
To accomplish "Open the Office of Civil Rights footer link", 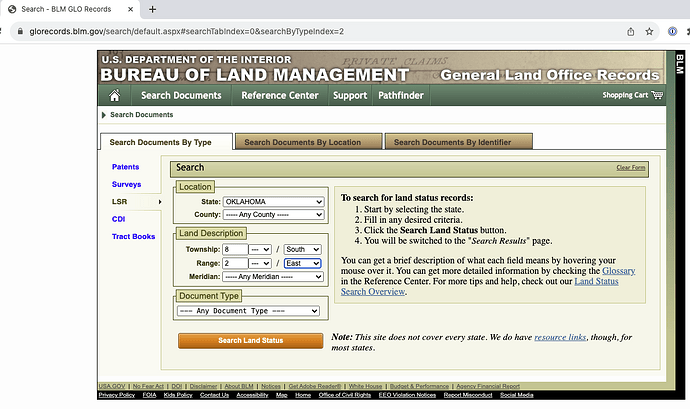I will [345, 395].
